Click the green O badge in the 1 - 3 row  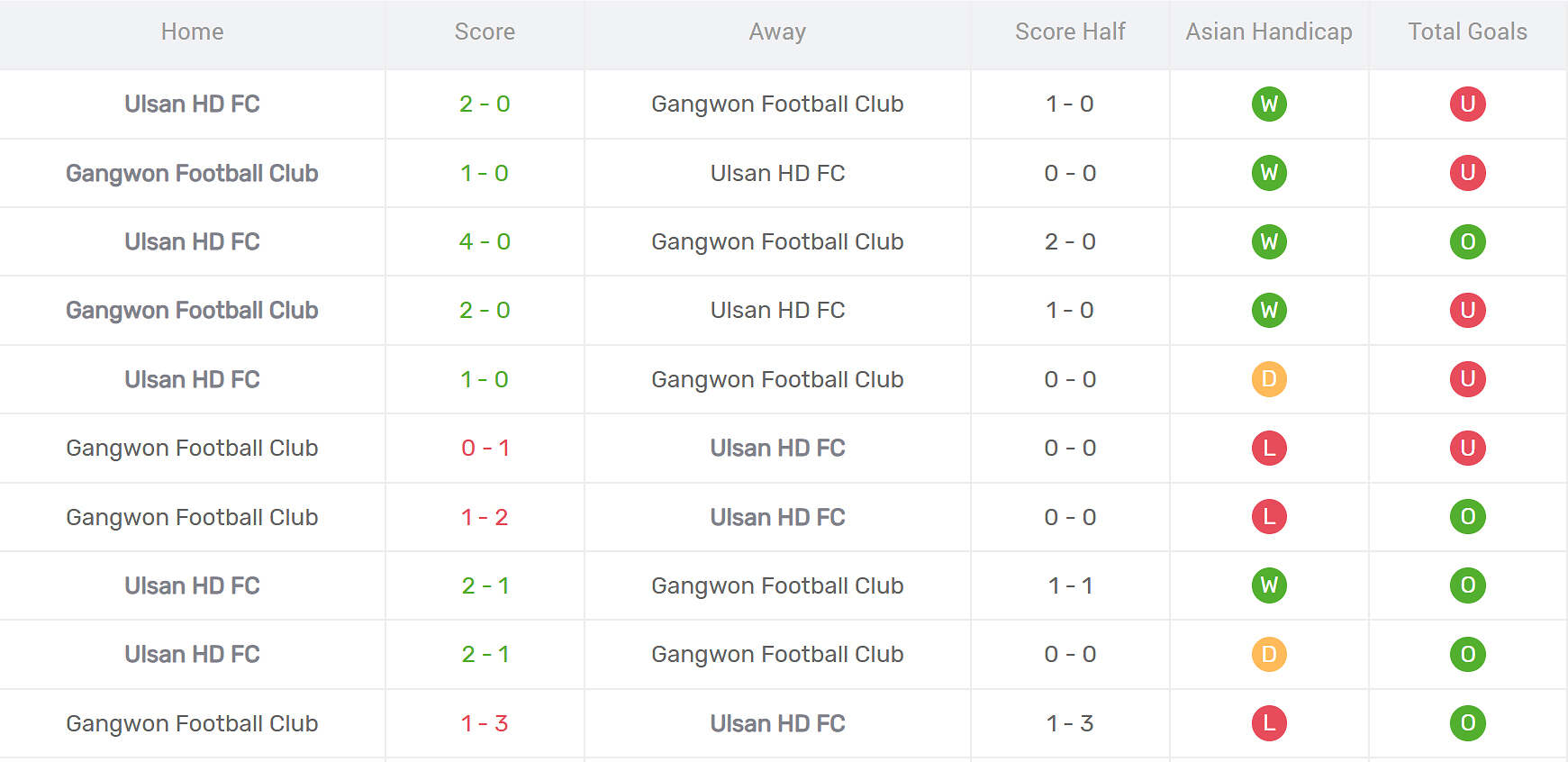tap(1467, 723)
